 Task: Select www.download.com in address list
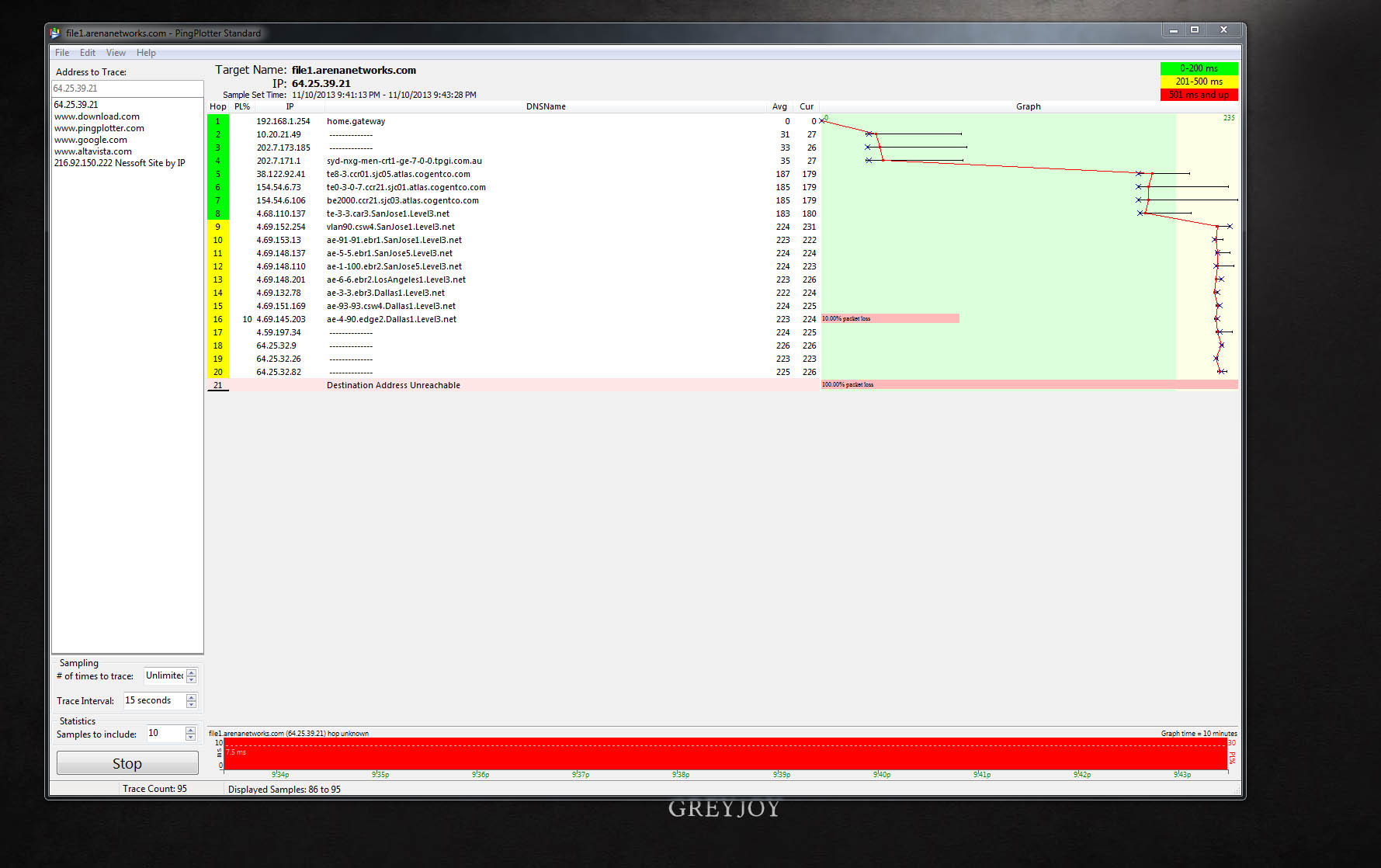97,116
